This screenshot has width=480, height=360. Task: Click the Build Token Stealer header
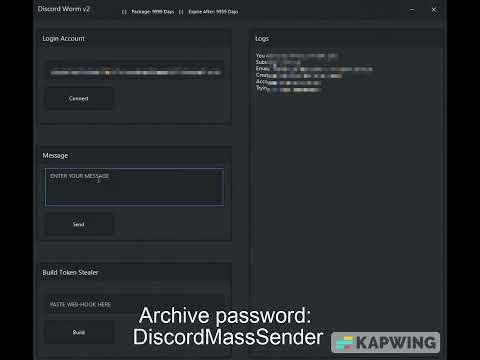click(70, 273)
